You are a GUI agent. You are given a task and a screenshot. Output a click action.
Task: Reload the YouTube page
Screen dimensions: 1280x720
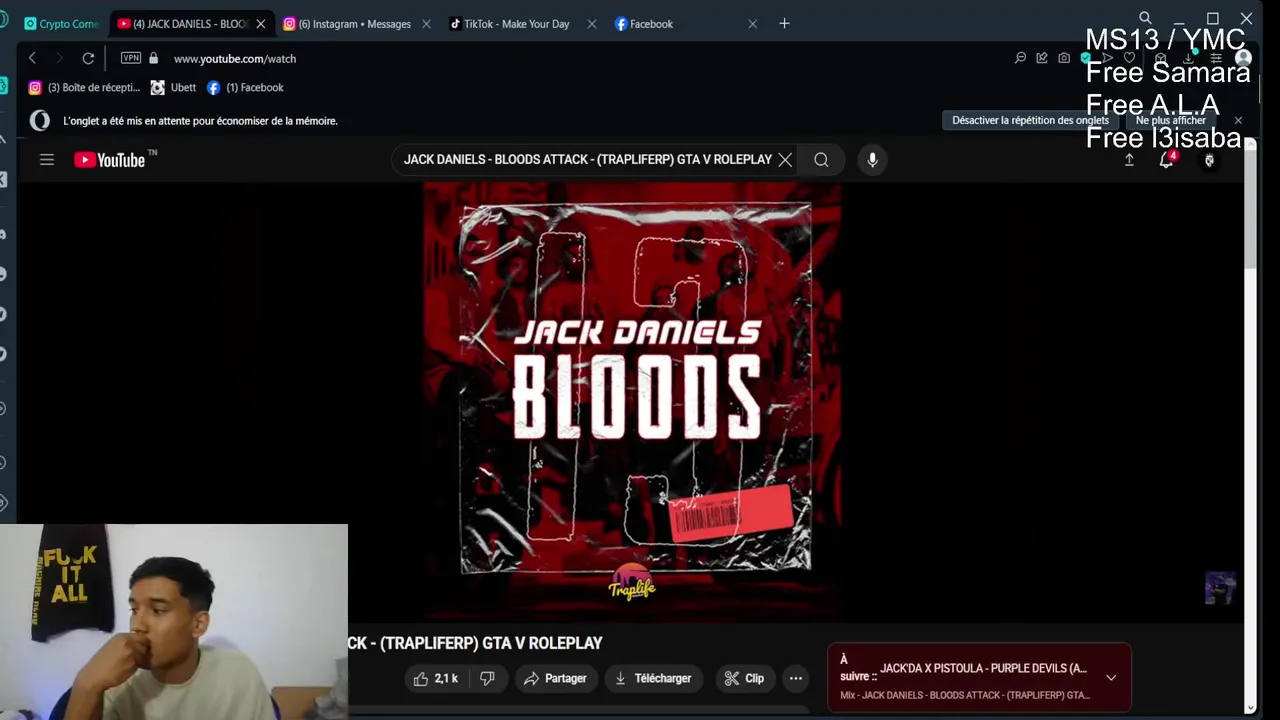pyautogui.click(x=88, y=58)
